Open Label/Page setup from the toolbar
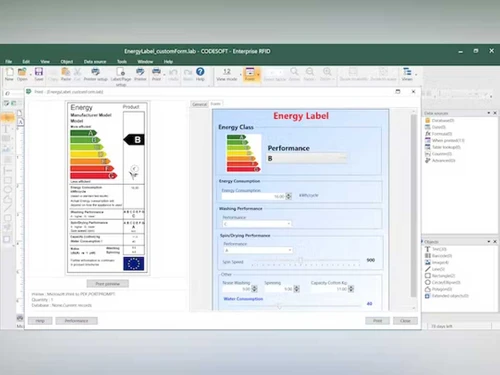This screenshot has height=375, width=500. (x=121, y=76)
